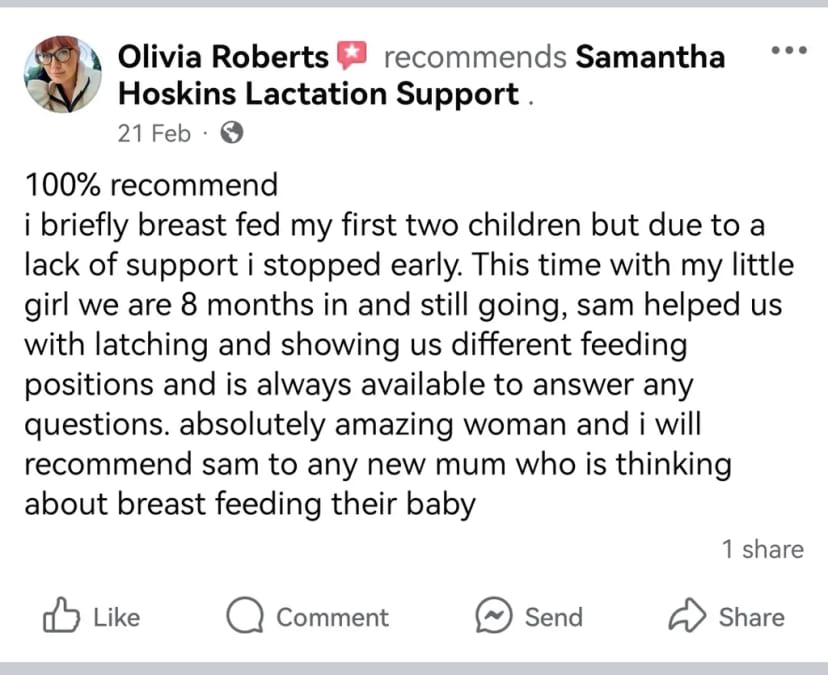Open the three-dot post options menu
The width and height of the screenshot is (828, 675).
tap(789, 51)
